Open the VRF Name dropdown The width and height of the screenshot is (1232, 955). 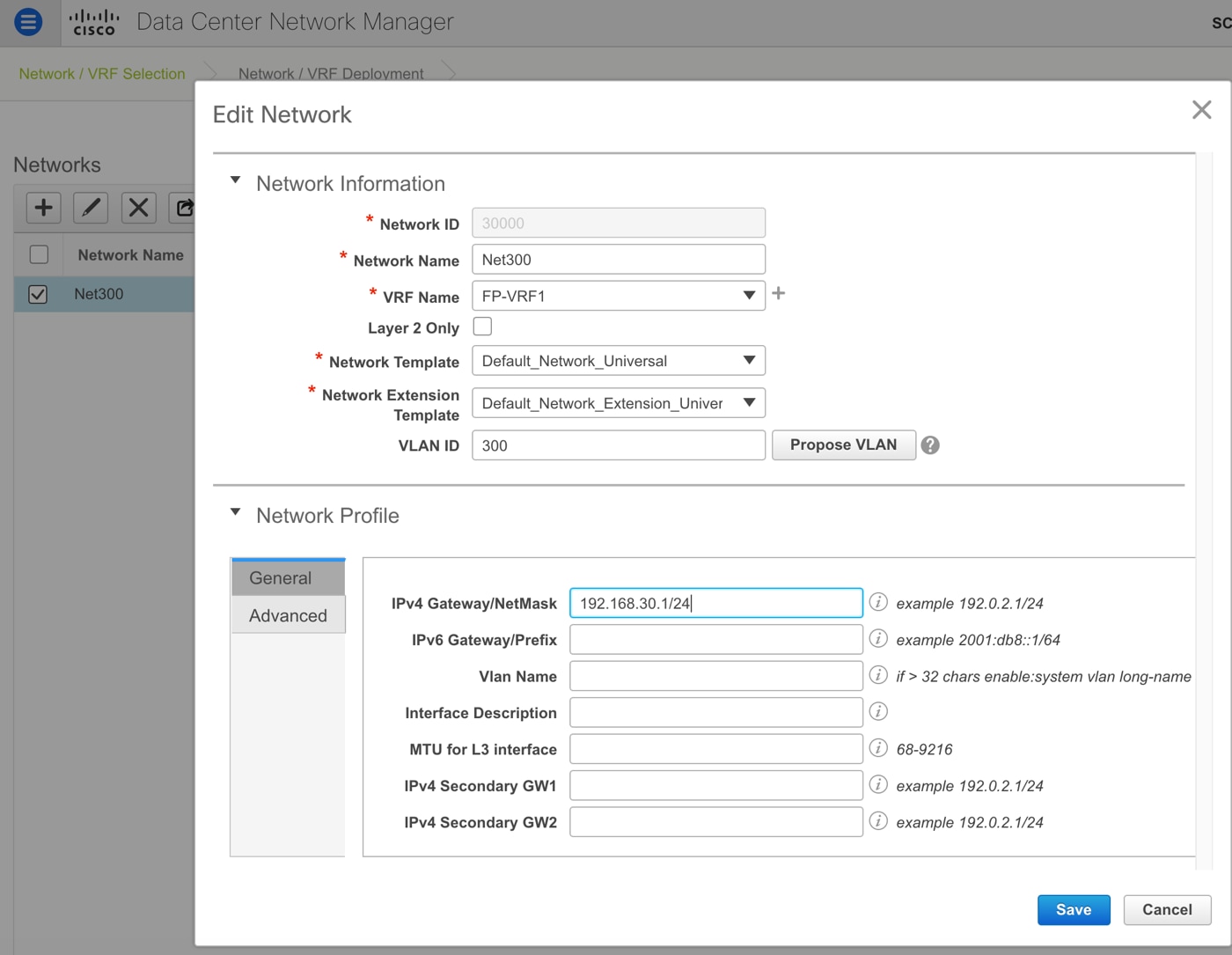pos(619,296)
